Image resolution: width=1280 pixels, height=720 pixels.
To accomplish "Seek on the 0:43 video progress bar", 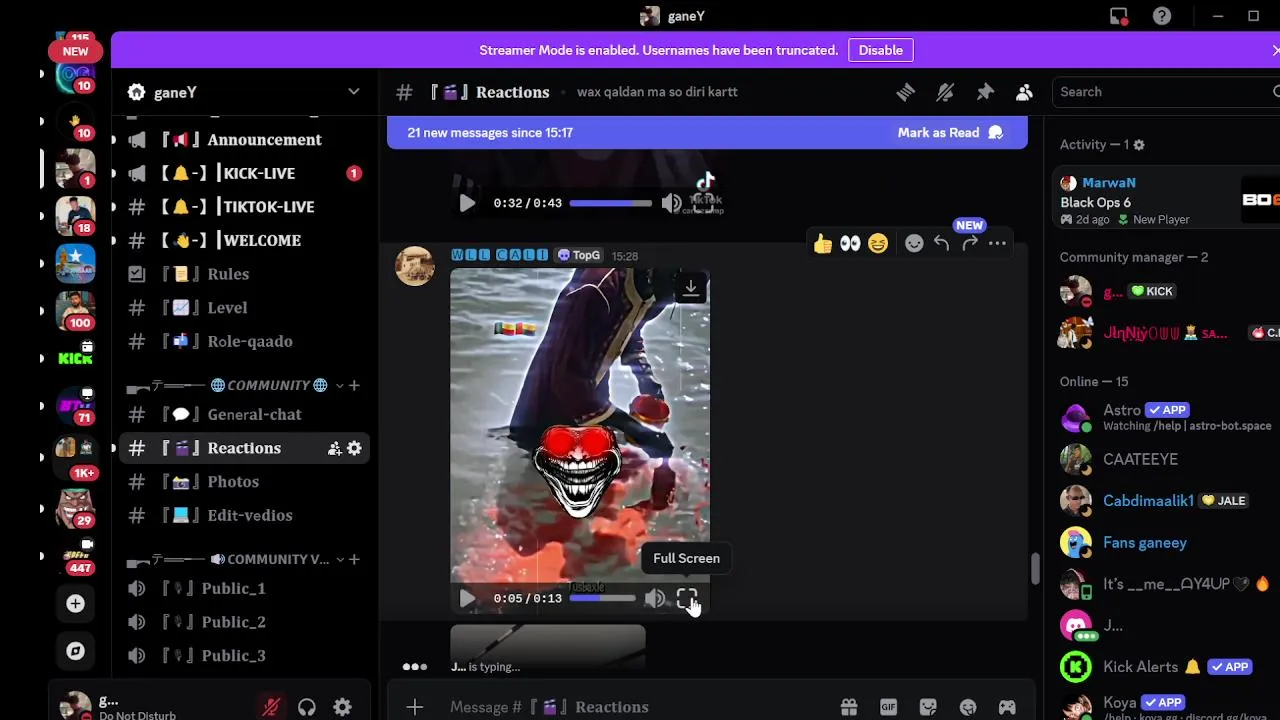I will (610, 203).
